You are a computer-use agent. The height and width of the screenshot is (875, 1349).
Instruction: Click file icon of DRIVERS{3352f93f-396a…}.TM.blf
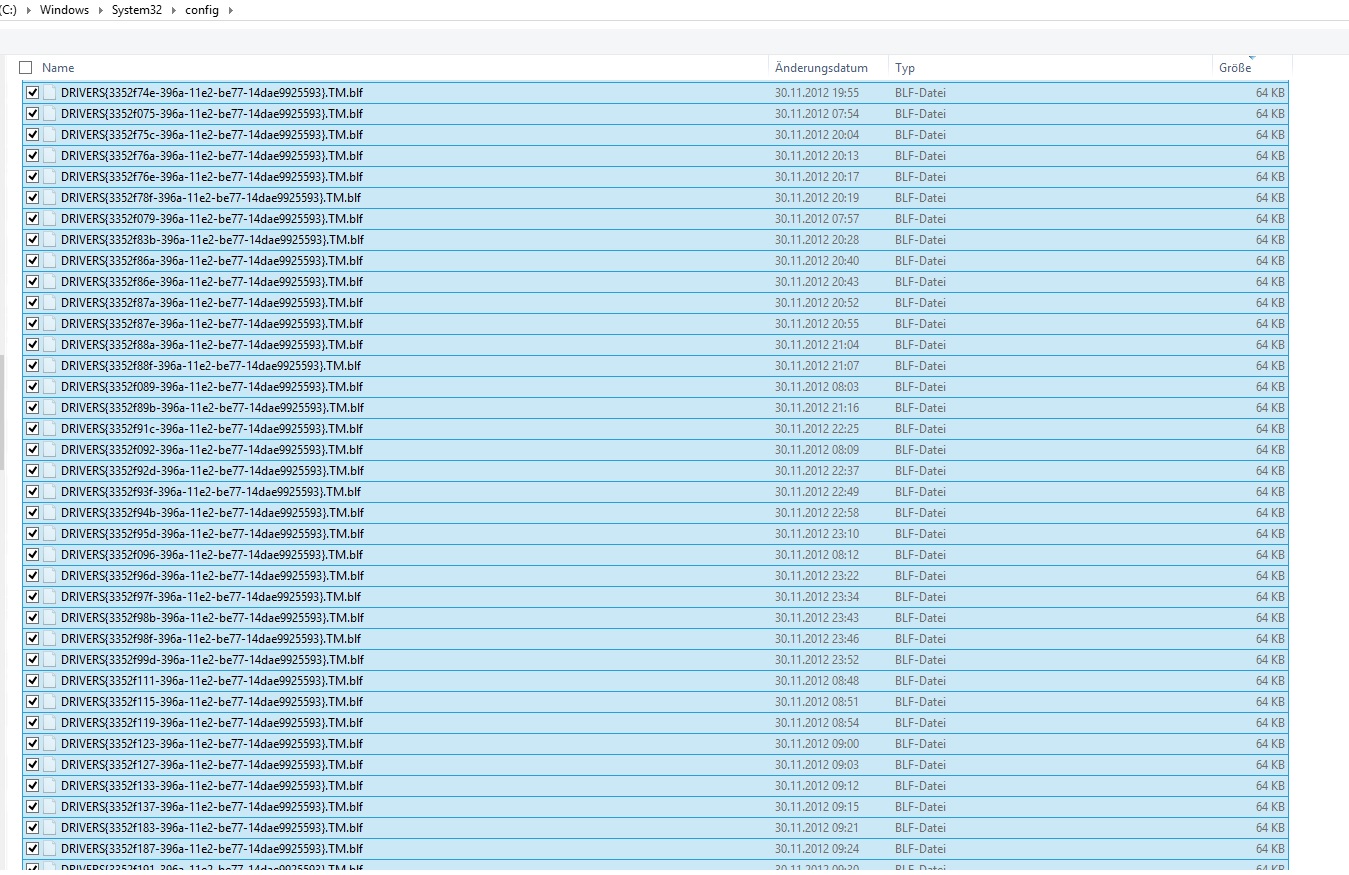(x=50, y=492)
